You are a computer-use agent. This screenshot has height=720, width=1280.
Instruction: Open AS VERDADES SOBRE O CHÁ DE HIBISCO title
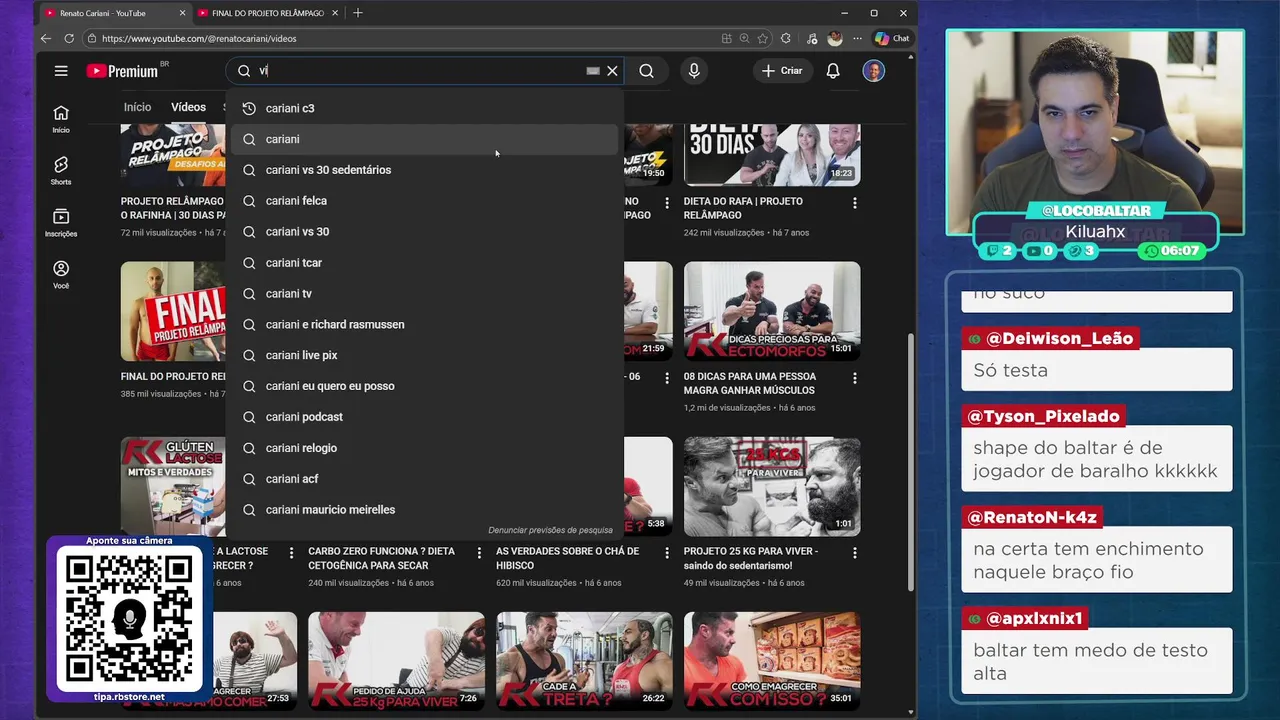(567, 558)
